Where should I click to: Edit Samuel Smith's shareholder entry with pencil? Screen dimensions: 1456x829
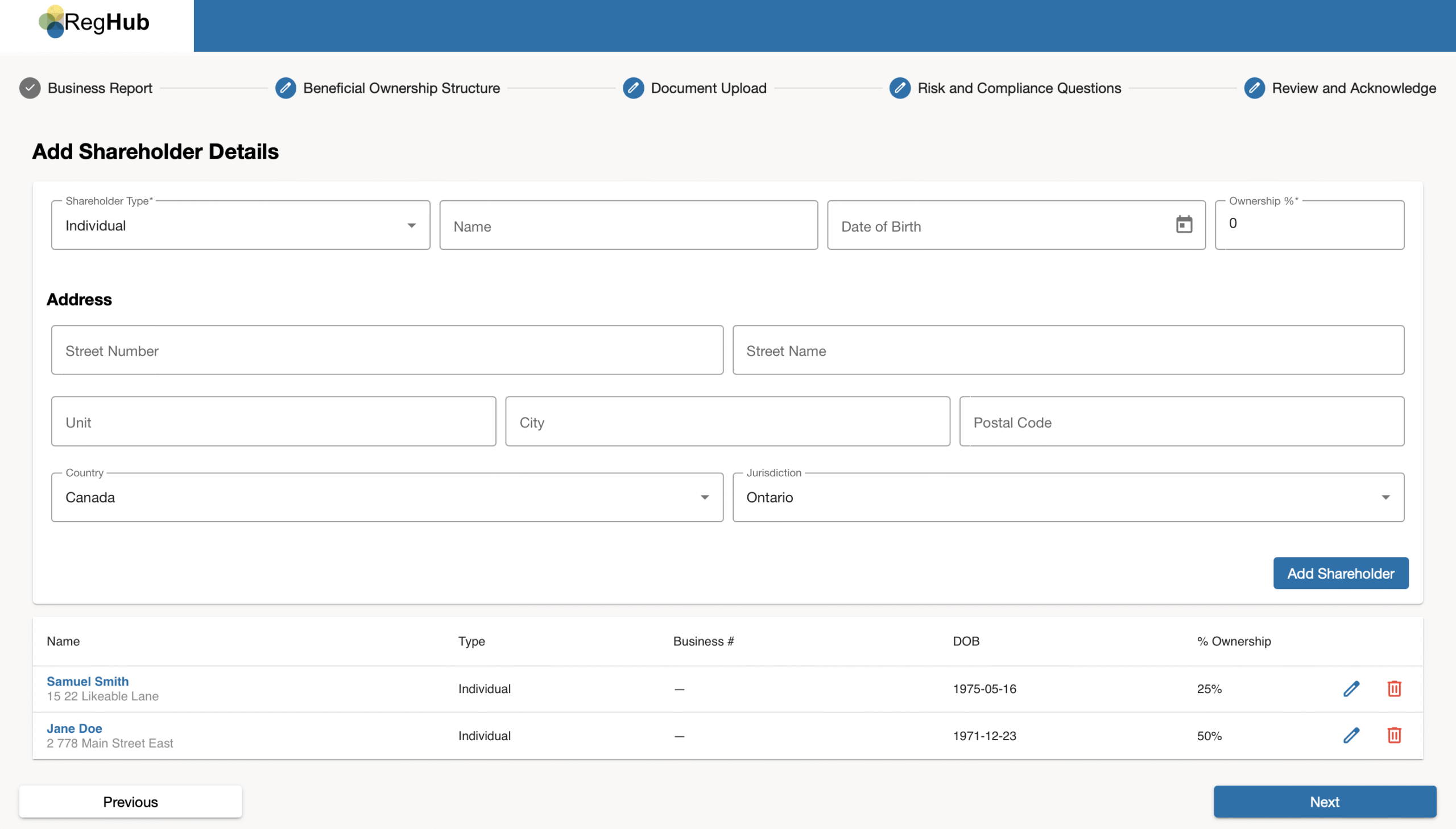(1351, 688)
